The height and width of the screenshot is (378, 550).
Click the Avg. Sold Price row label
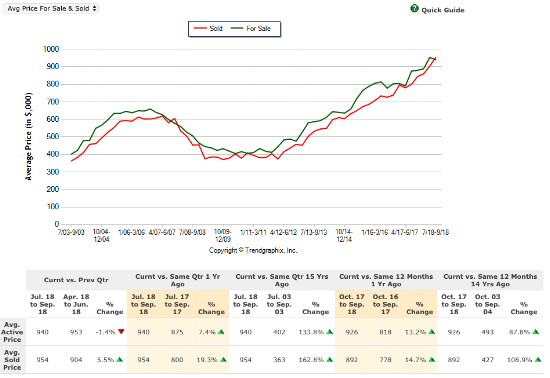pos(12,360)
